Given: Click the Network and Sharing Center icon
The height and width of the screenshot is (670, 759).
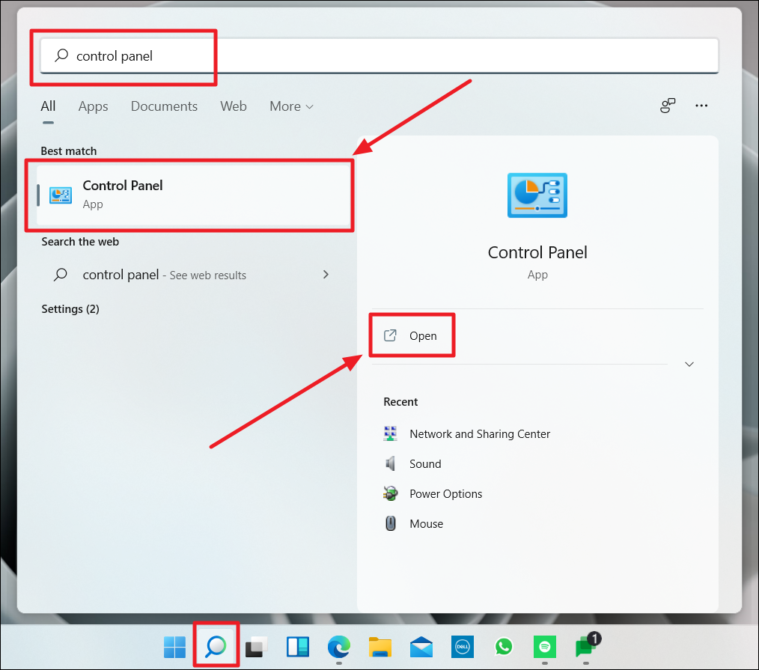Looking at the screenshot, I should click(390, 433).
